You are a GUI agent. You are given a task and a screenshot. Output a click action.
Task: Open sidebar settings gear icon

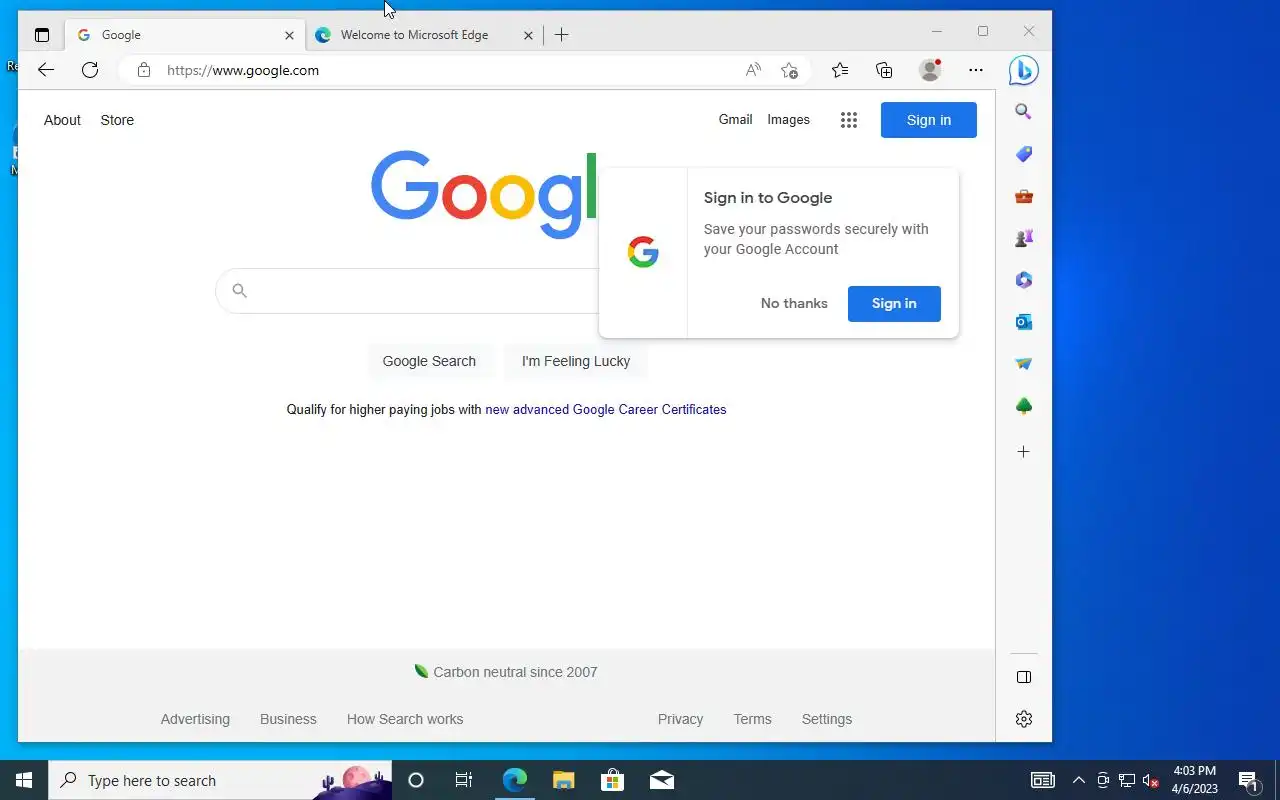click(x=1023, y=719)
